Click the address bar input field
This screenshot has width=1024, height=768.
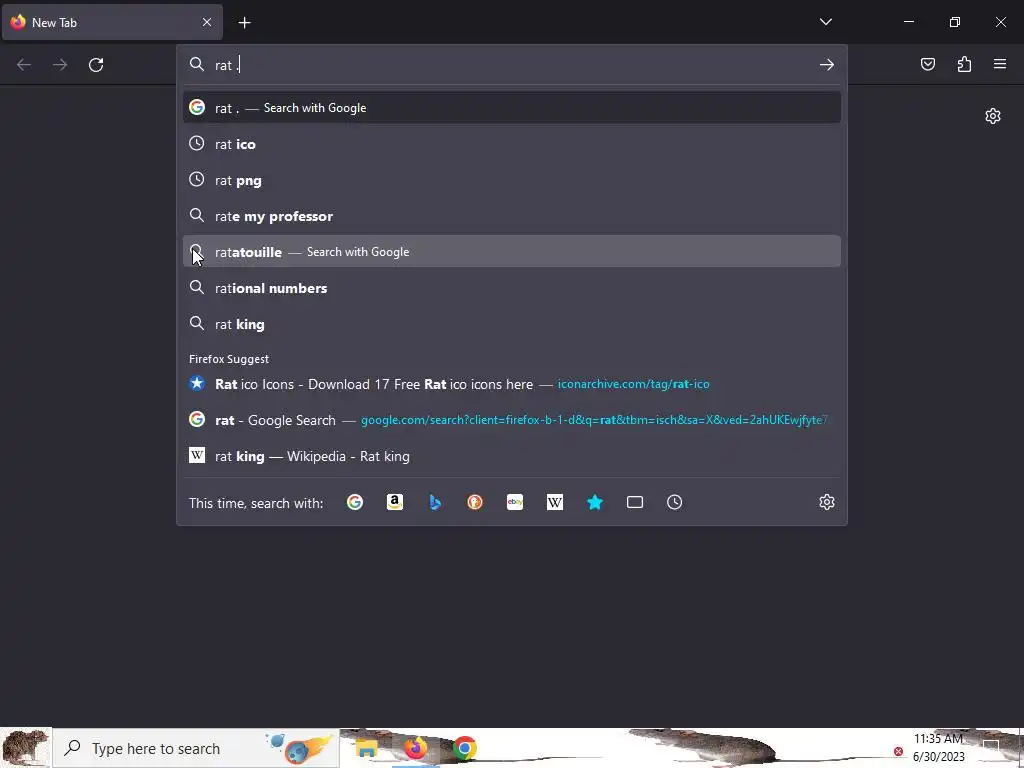[x=512, y=65]
